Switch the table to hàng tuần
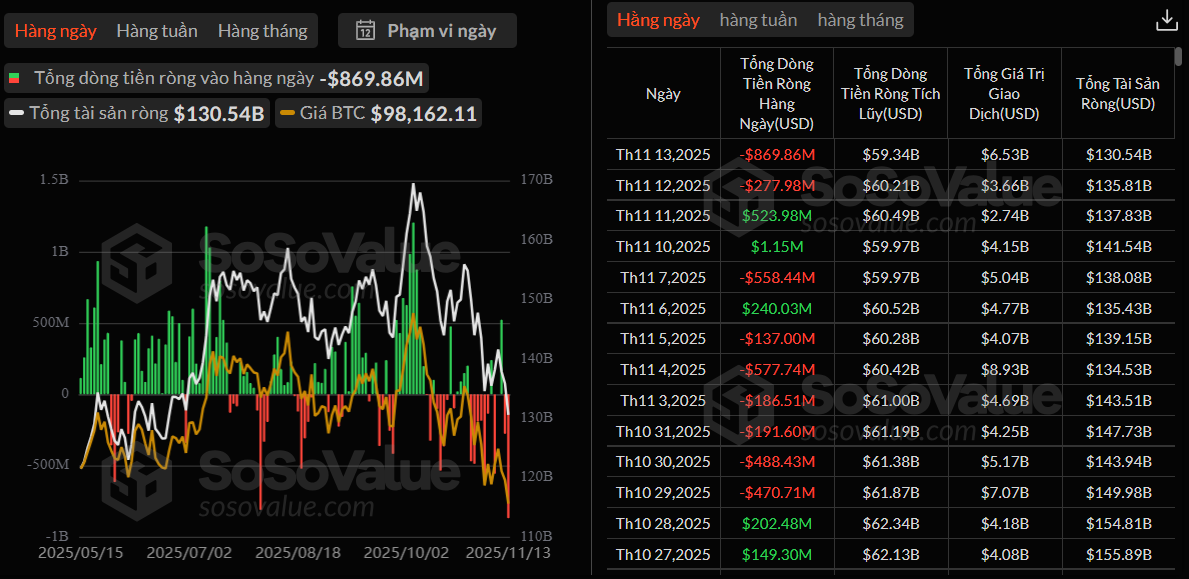 (758, 20)
